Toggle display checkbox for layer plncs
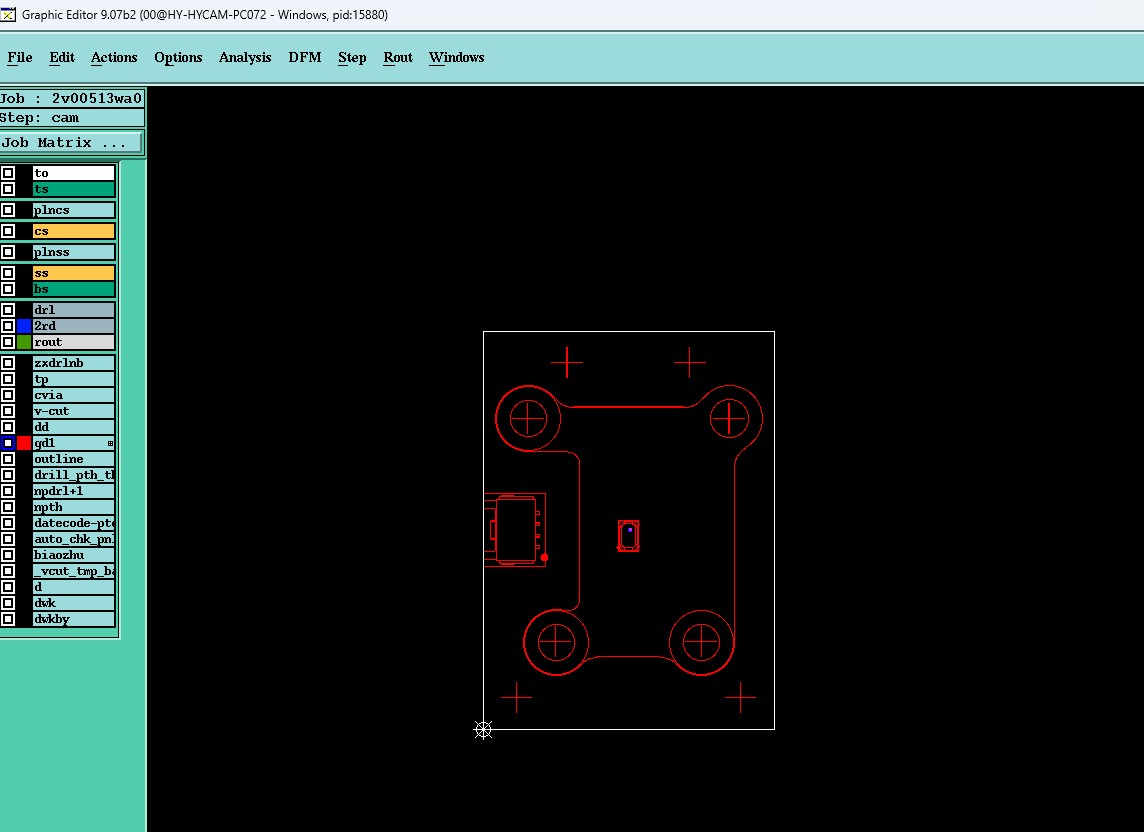This screenshot has height=832, width=1144. pyautogui.click(x=8, y=210)
